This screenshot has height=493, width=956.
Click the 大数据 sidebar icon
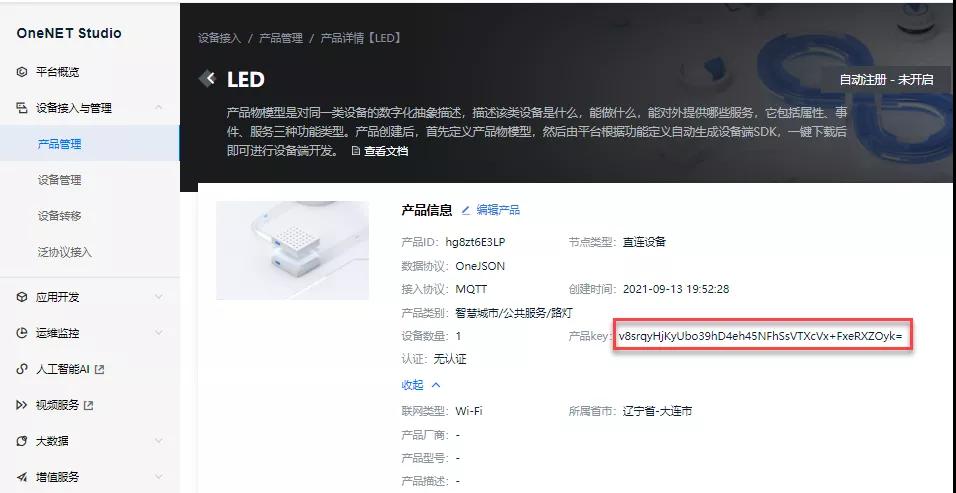pos(22,441)
